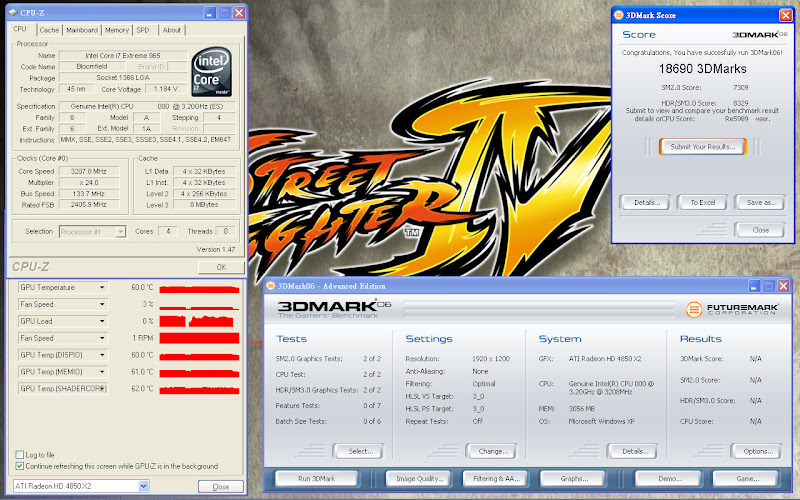Open Graphs button in 3DMark06

click(x=573, y=479)
